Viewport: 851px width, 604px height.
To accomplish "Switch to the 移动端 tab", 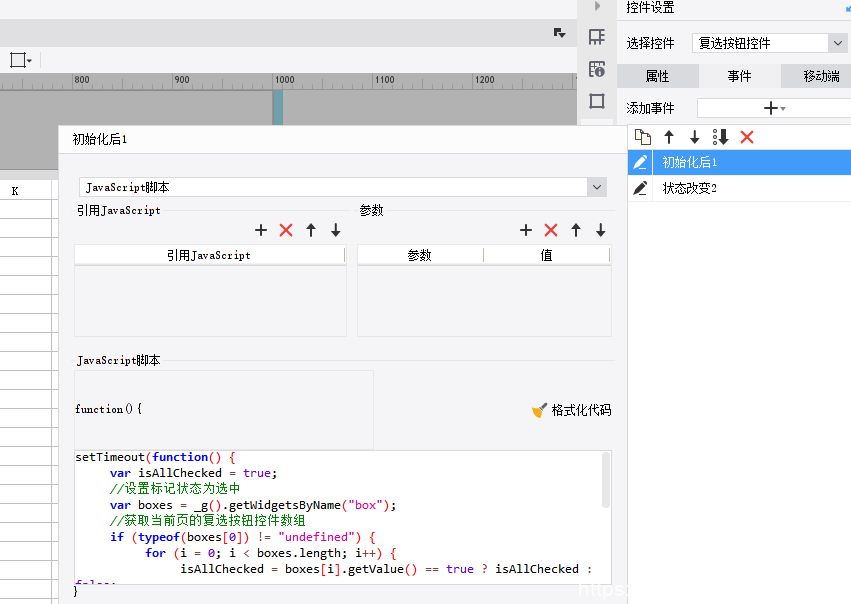I will pos(816,76).
